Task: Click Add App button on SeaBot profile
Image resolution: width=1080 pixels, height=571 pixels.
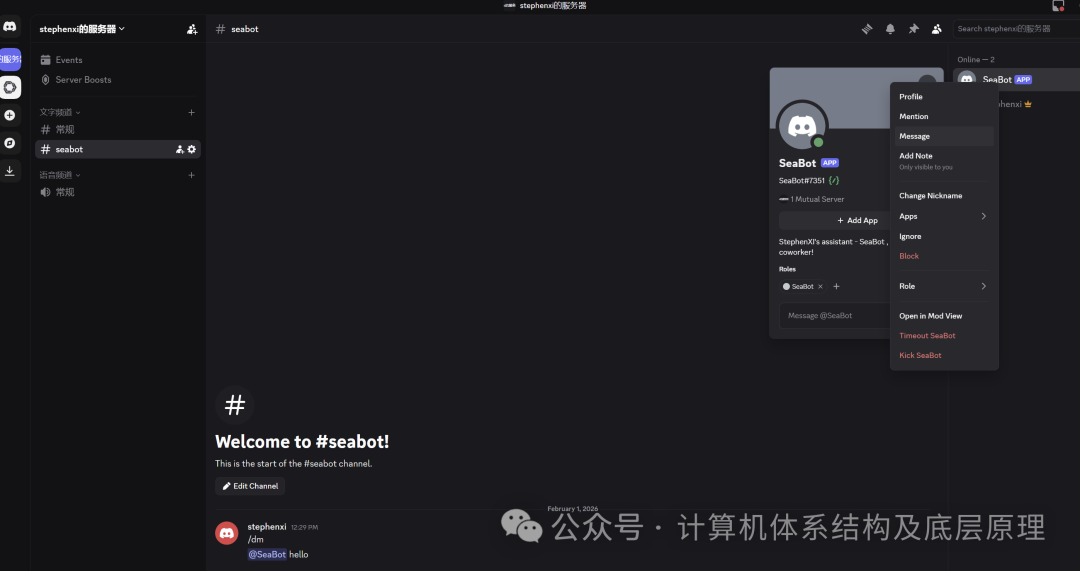Action: (x=835, y=220)
